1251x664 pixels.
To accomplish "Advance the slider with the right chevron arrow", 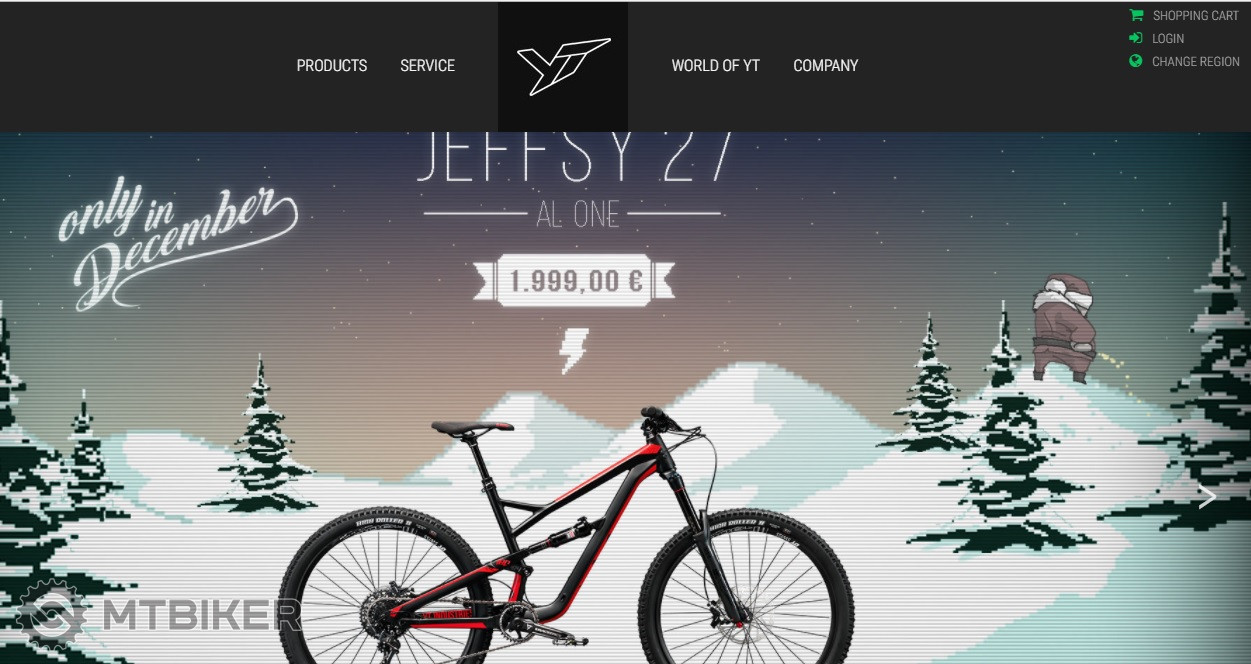I will [1207, 496].
